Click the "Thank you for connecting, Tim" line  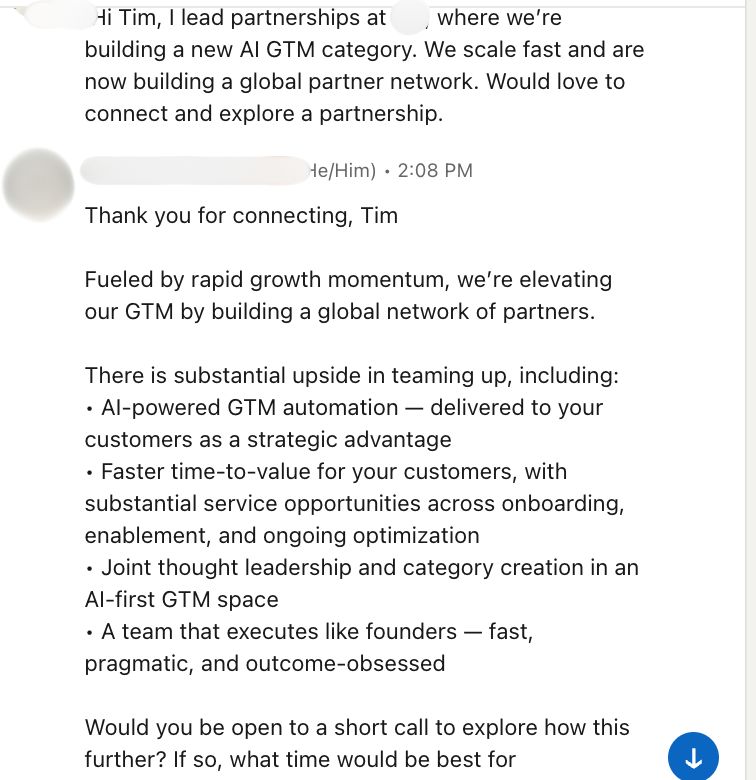[241, 216]
